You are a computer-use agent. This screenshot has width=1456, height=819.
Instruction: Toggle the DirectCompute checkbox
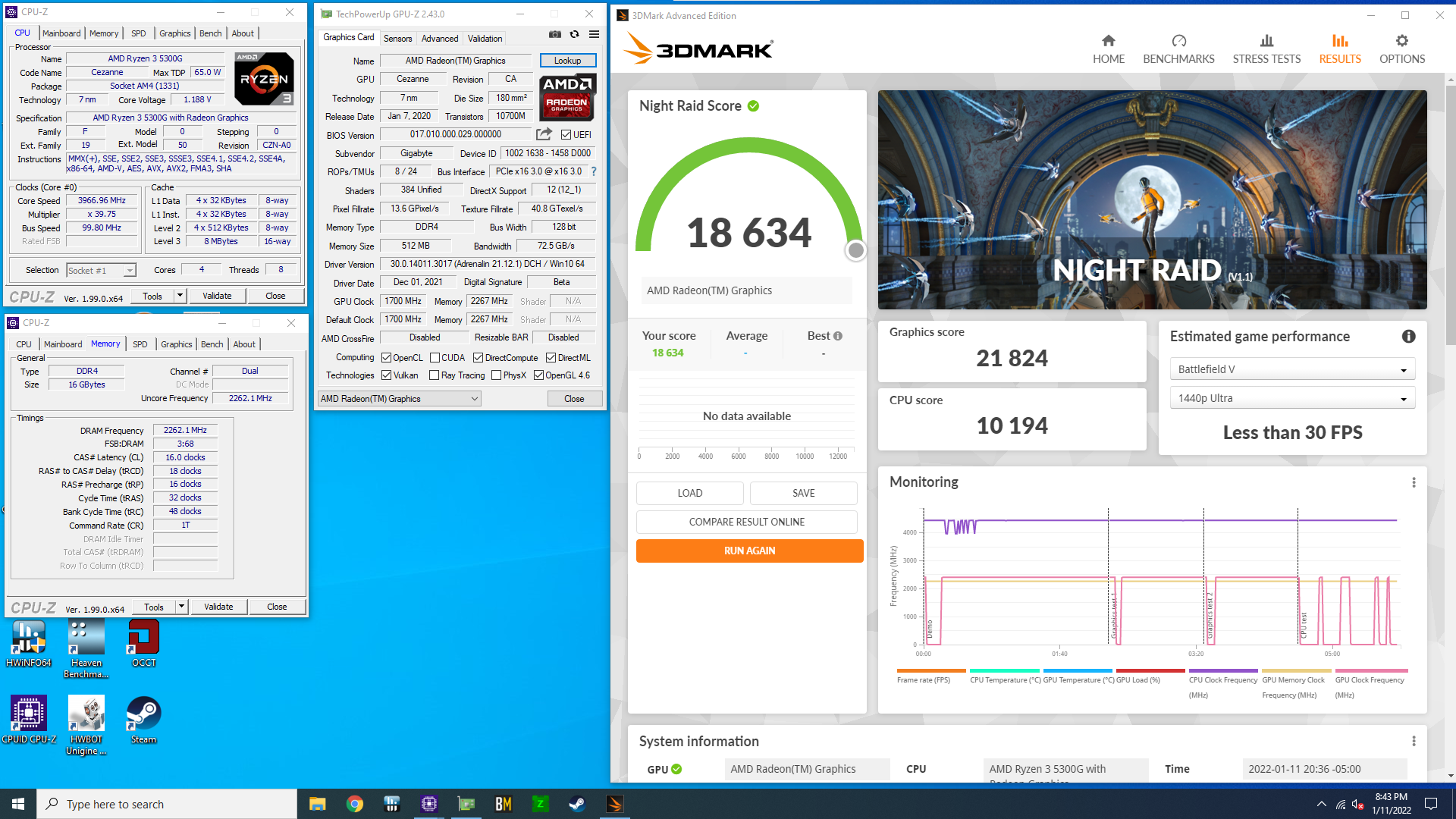[x=478, y=358]
